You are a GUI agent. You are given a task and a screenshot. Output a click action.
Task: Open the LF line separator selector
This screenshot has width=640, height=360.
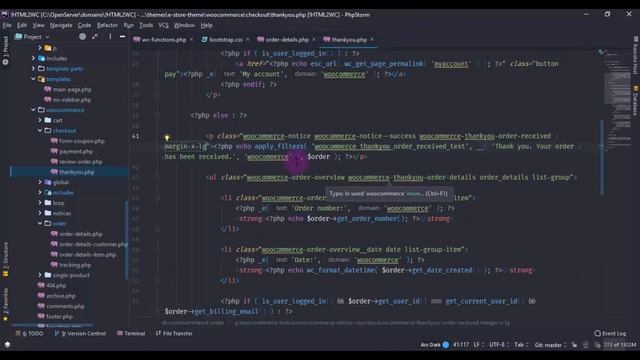(479, 345)
